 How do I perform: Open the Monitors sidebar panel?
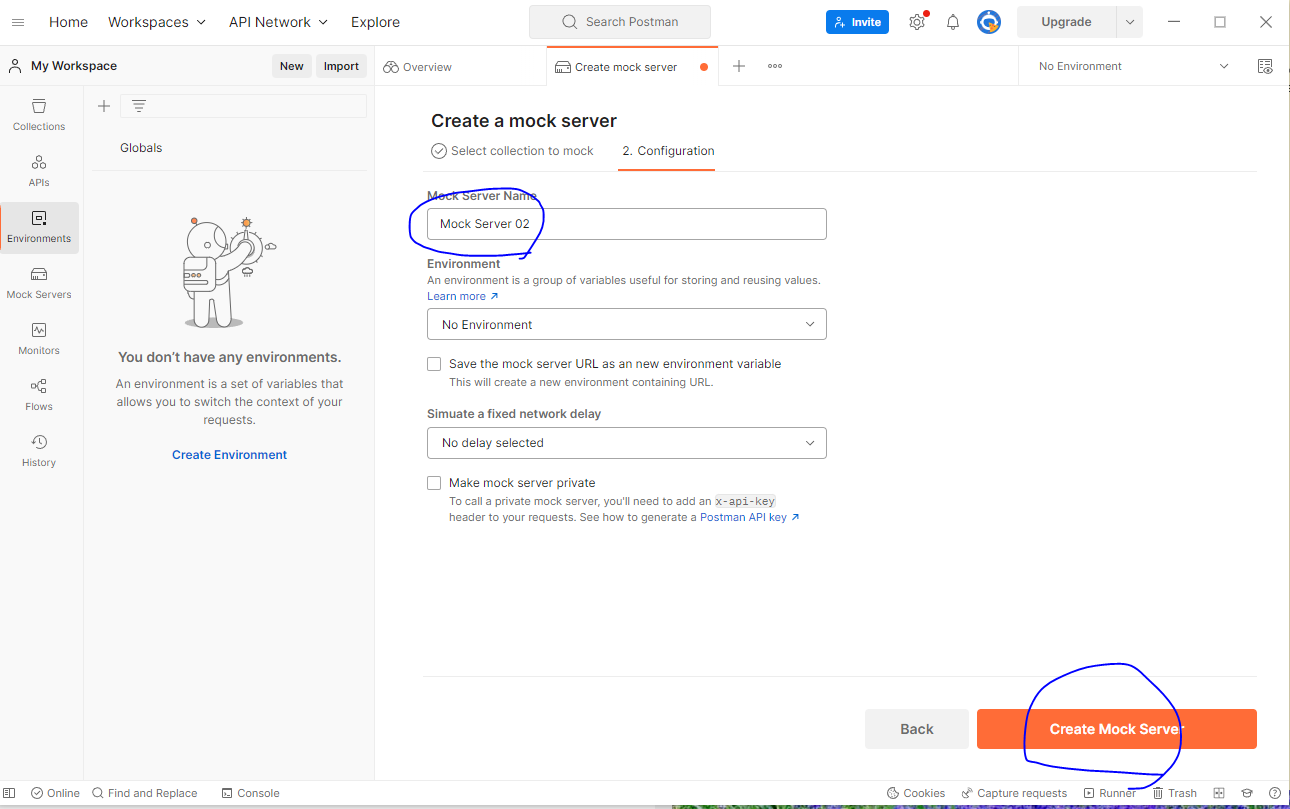39,339
